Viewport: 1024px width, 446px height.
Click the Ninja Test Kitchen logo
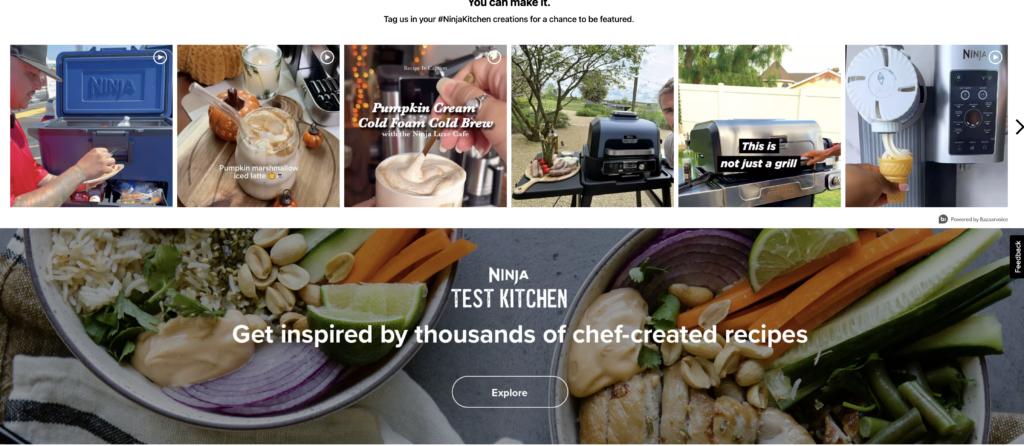tap(509, 287)
